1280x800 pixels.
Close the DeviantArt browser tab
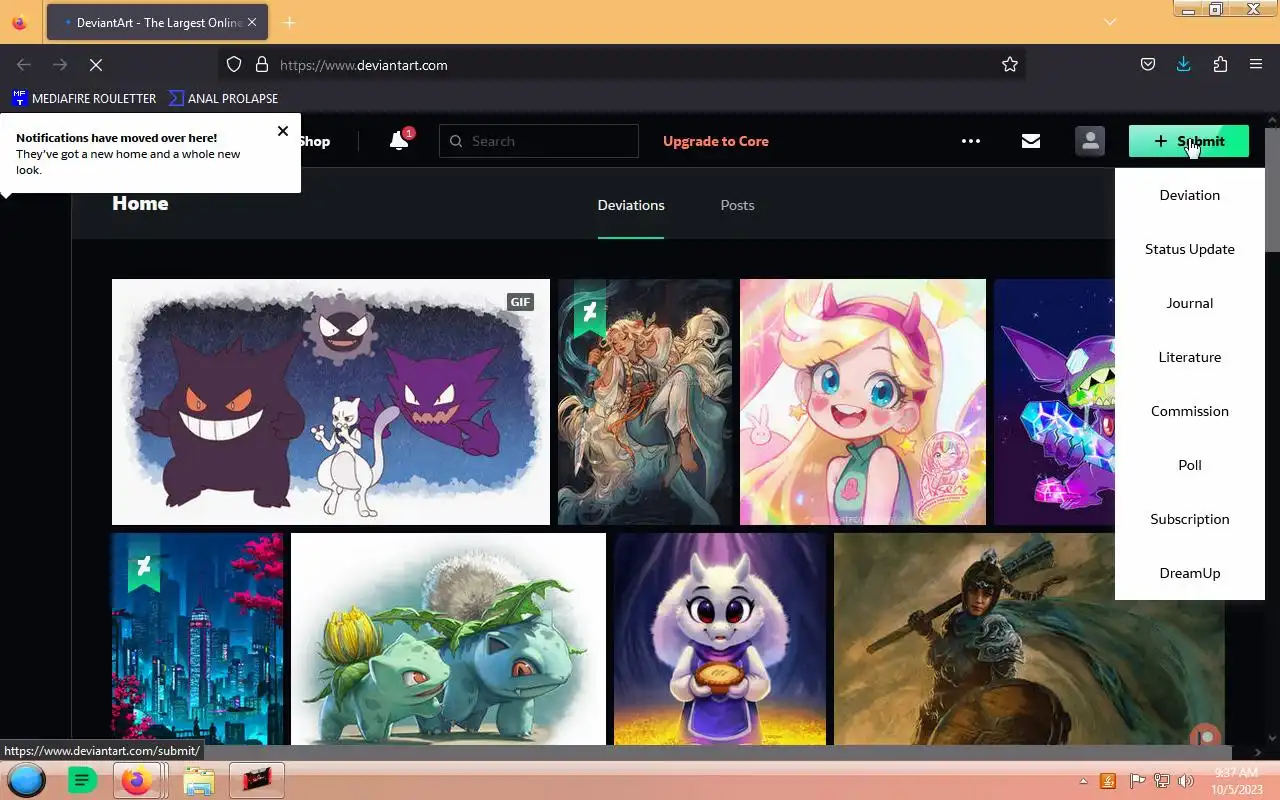click(x=251, y=22)
